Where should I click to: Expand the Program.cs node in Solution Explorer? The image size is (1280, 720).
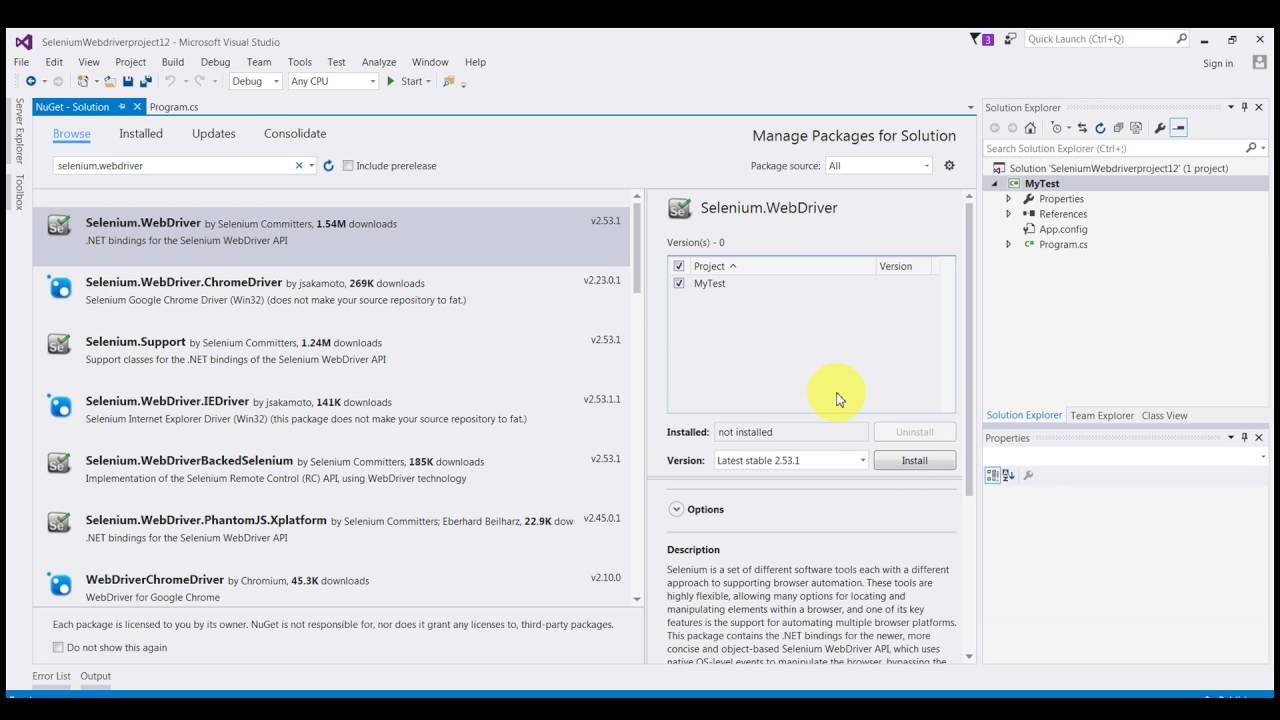pyautogui.click(x=1008, y=244)
